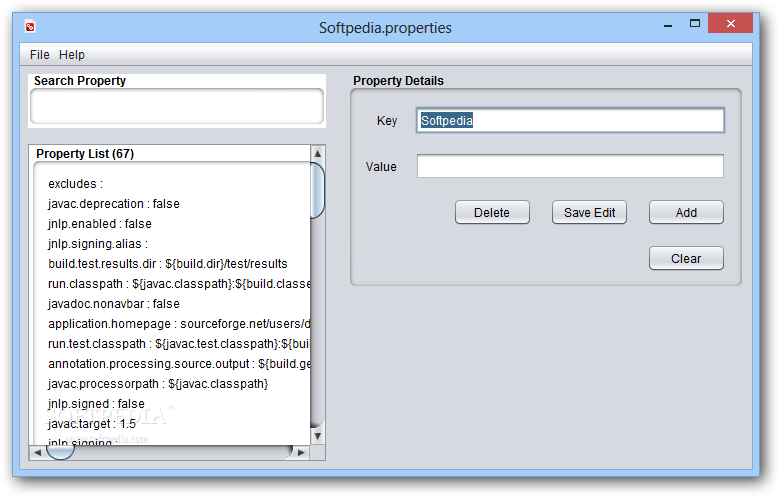This screenshot has height=497, width=780.
Task: Click the vertical scrollbar up arrow
Action: tap(317, 153)
